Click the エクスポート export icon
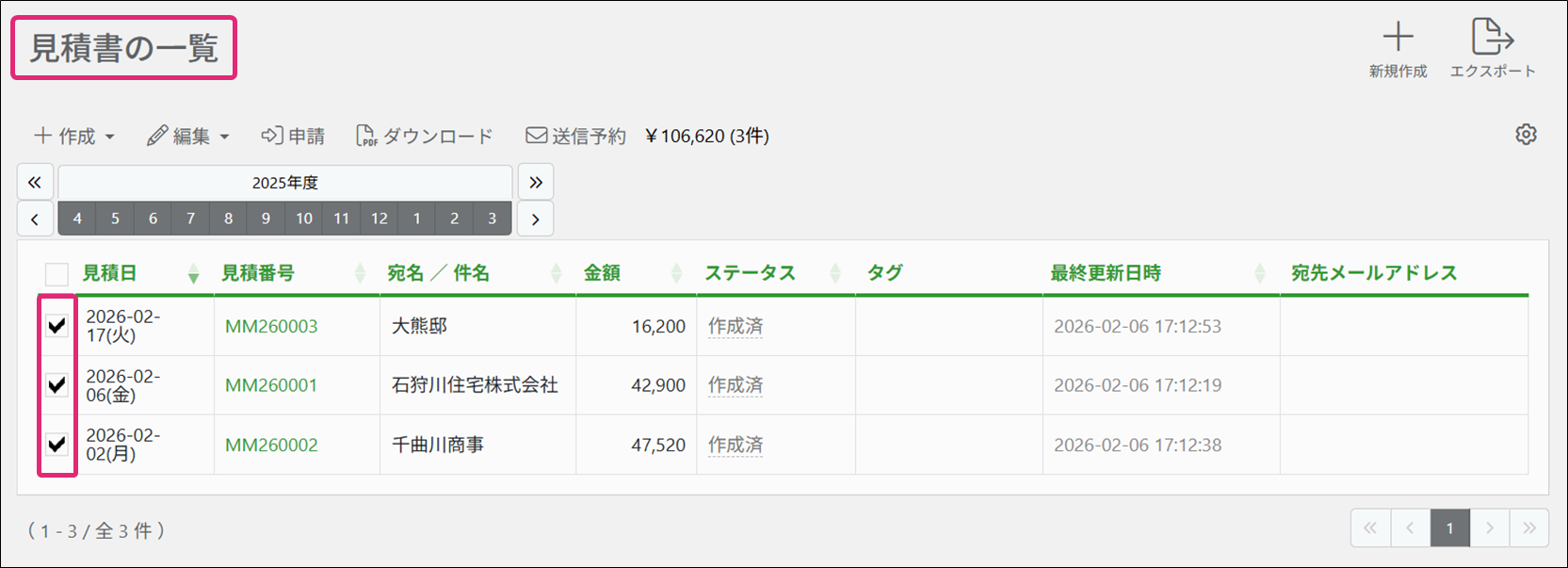The width and height of the screenshot is (1568, 568). point(1492,38)
